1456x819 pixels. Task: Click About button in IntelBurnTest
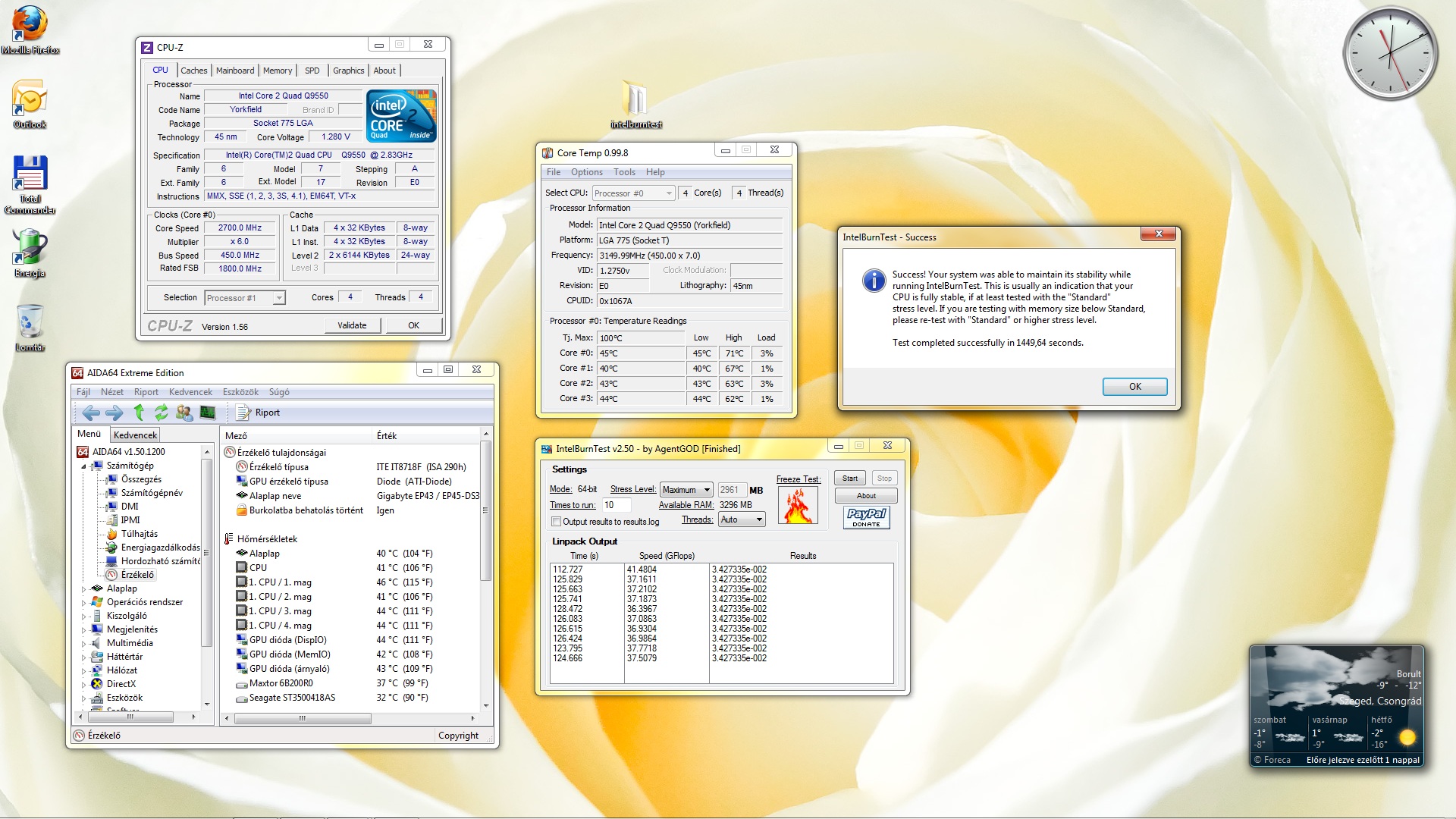pyautogui.click(x=866, y=496)
